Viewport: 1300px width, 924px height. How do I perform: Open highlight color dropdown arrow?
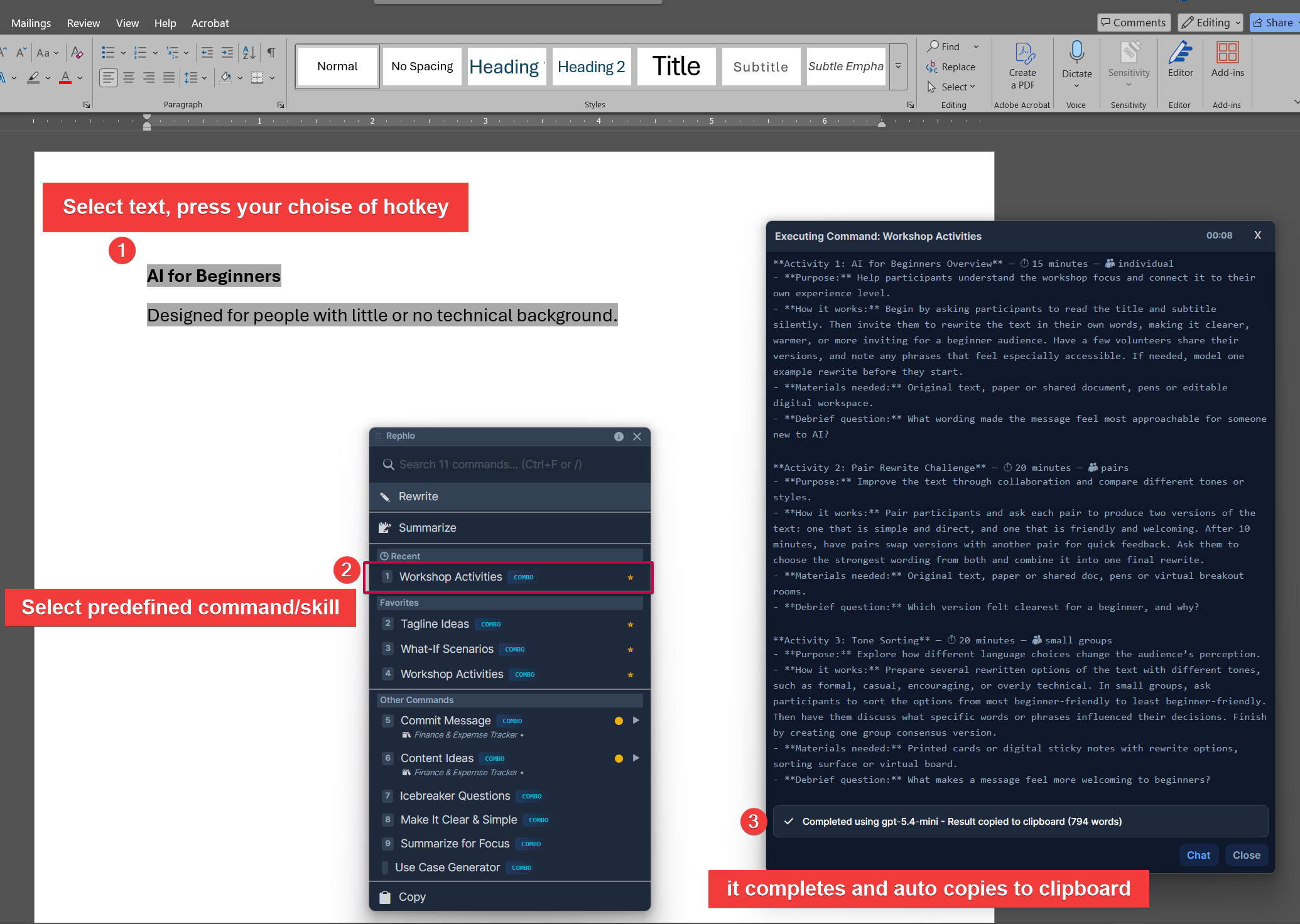[x=48, y=78]
